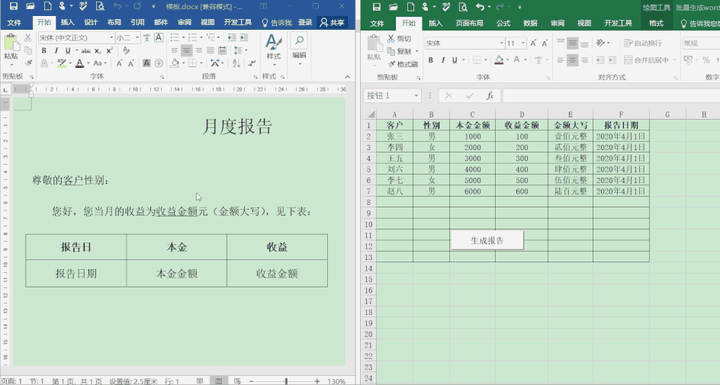Select cell A2 containing 张三

click(x=394, y=136)
